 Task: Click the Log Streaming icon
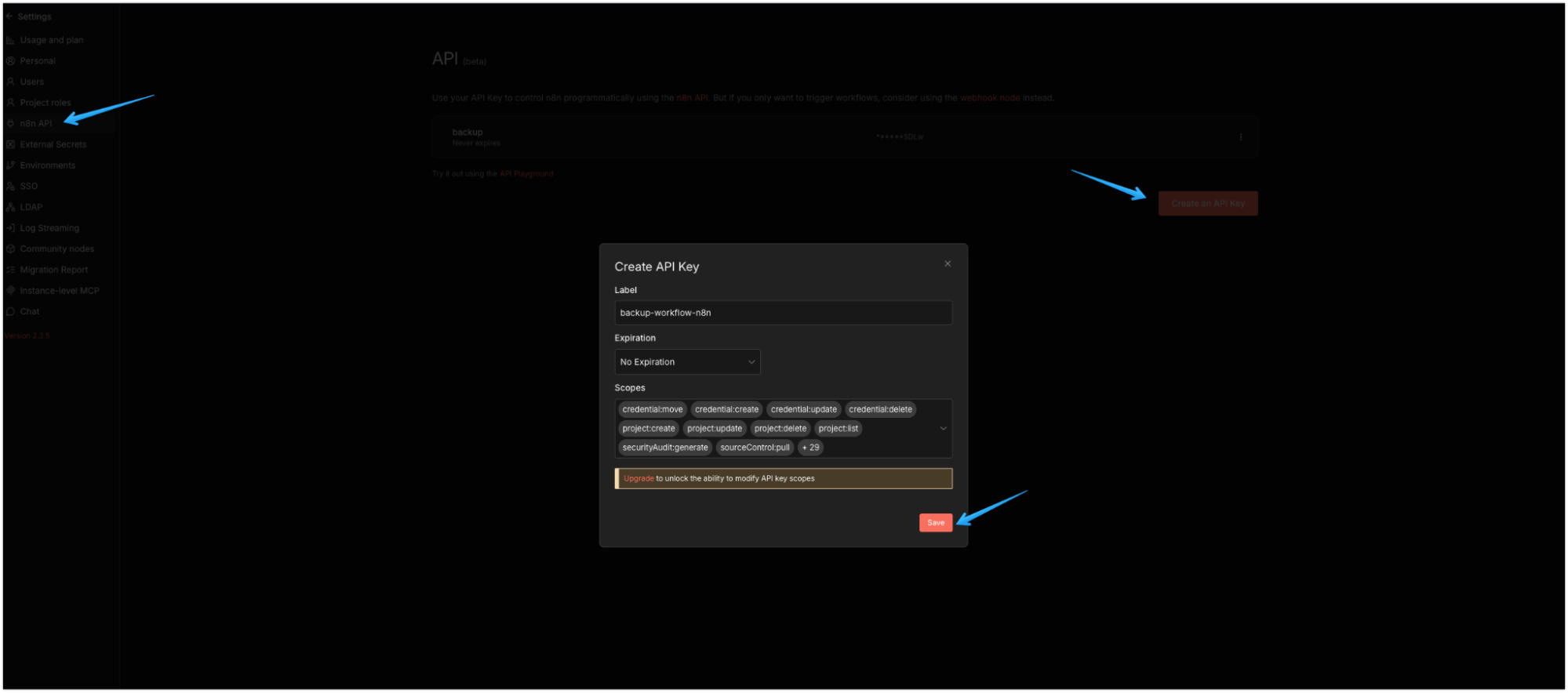pyautogui.click(x=11, y=228)
